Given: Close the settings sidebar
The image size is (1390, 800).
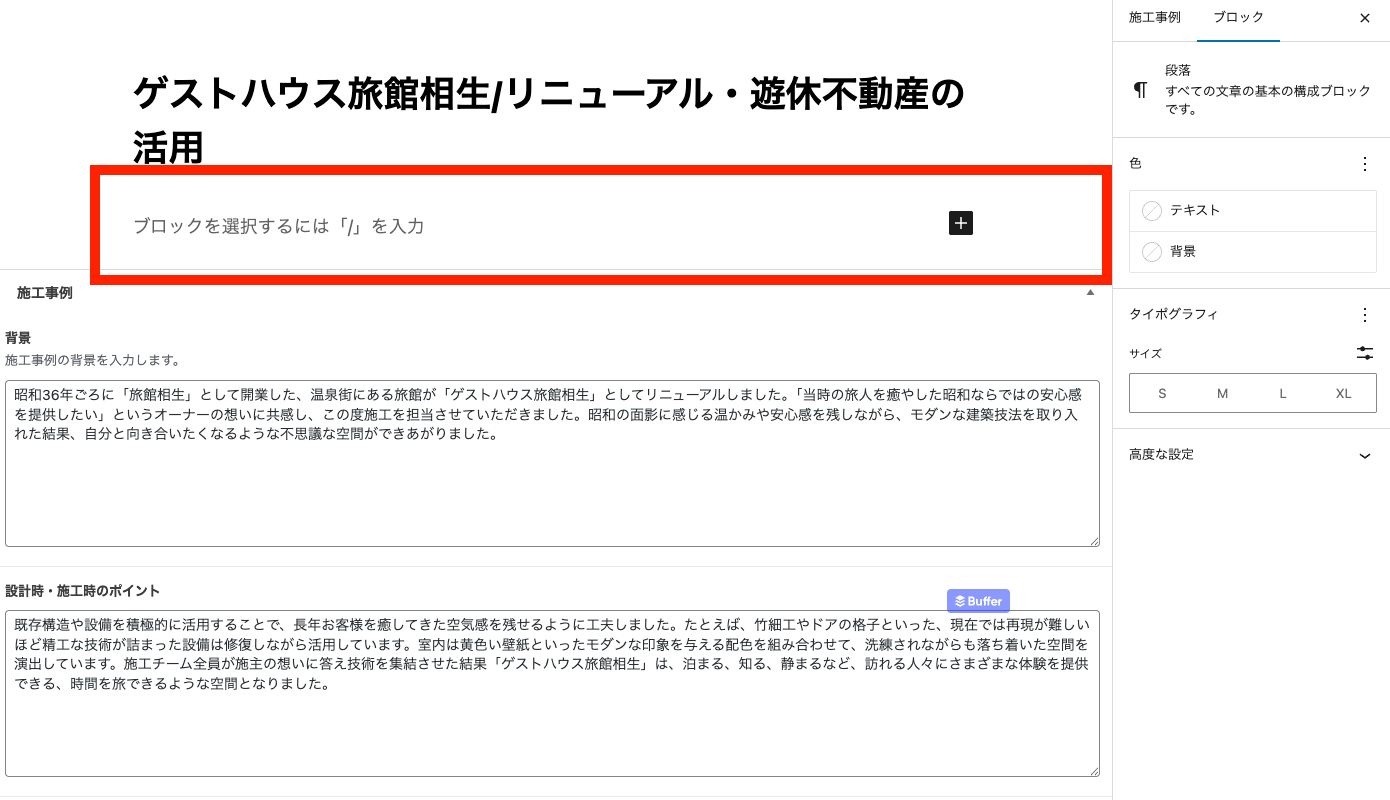Looking at the screenshot, I should point(1365,18).
